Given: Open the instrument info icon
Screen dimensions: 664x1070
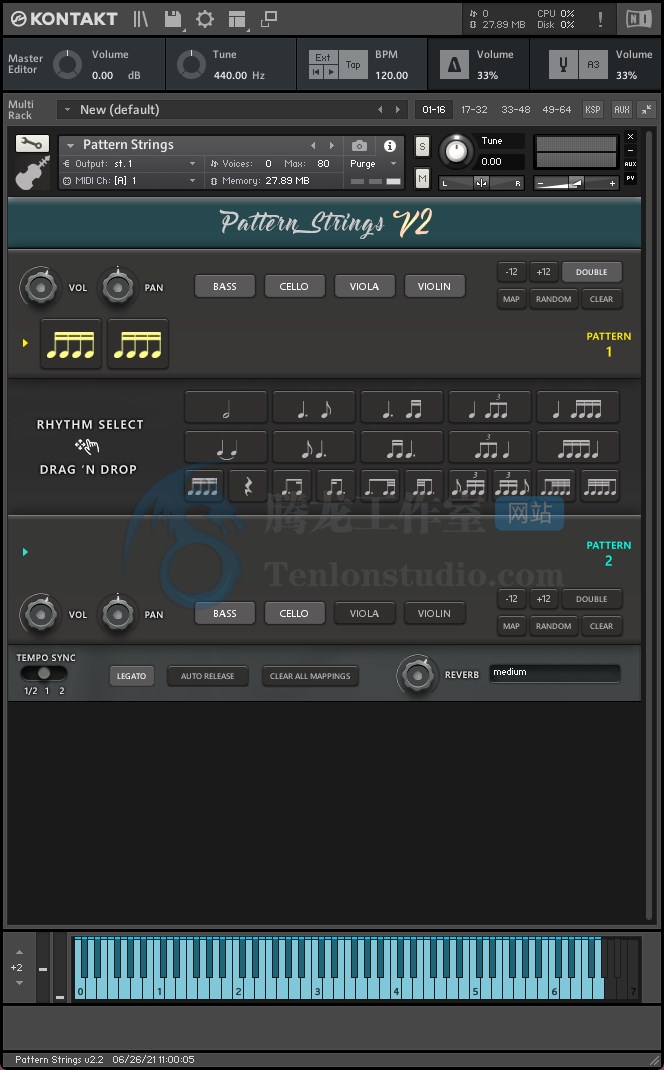Looking at the screenshot, I should point(390,145).
